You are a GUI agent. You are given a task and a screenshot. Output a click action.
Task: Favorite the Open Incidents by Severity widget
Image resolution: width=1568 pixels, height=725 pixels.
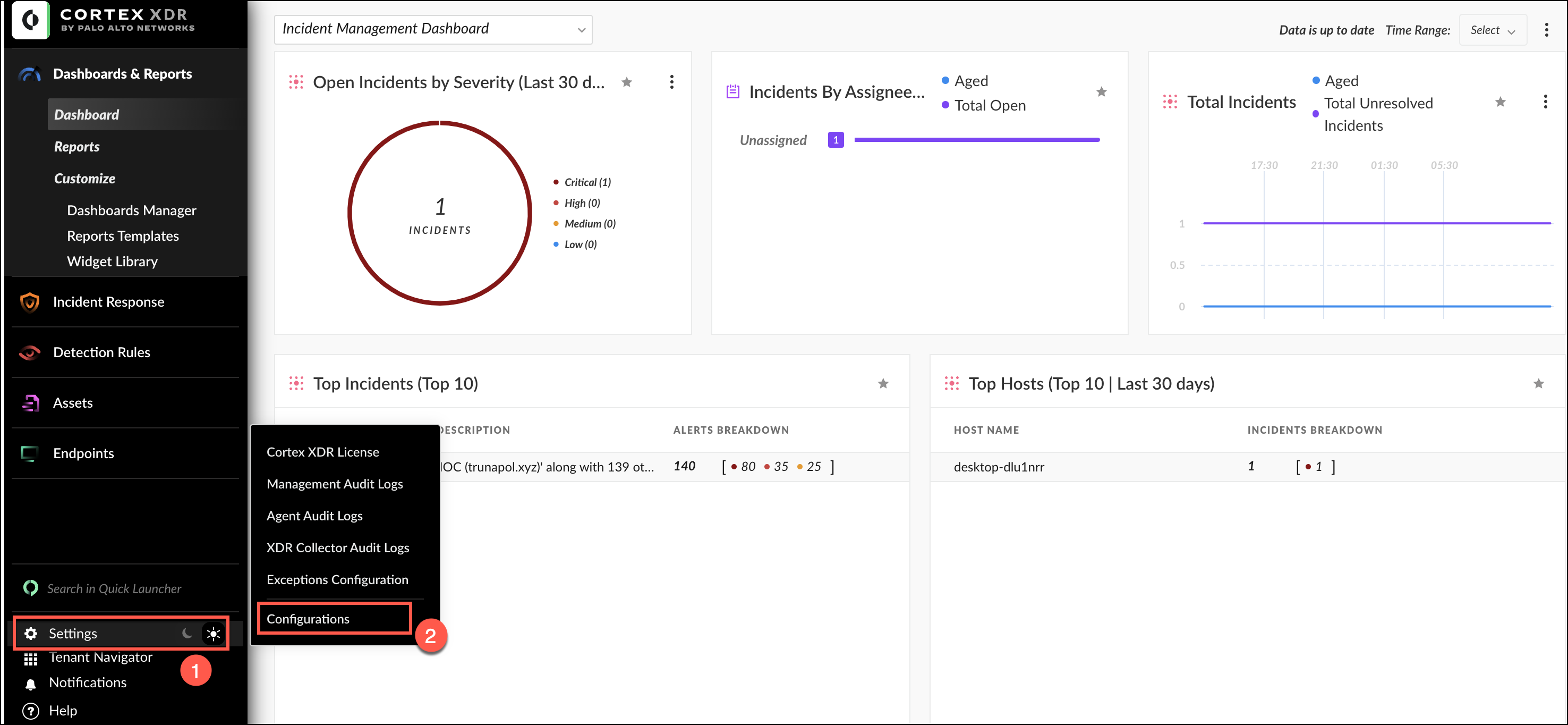626,82
